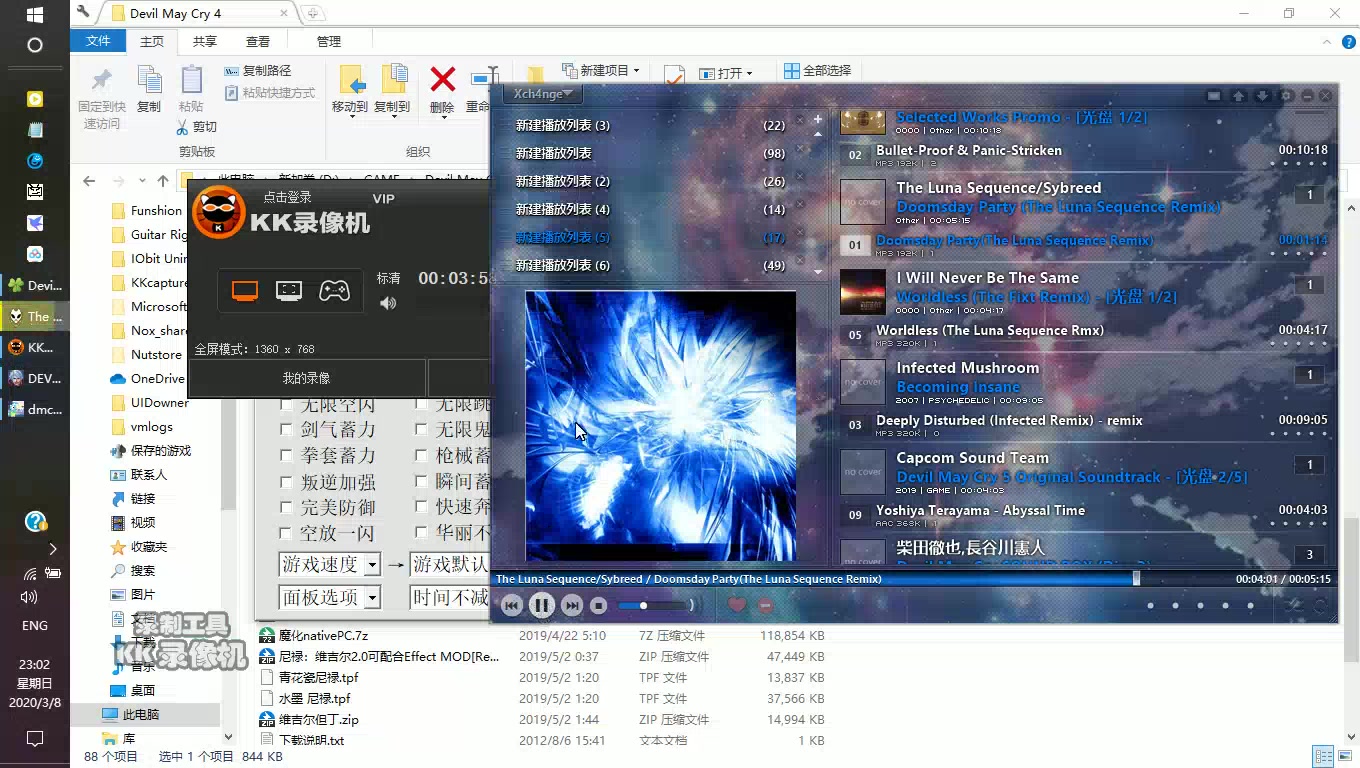Screen dimensions: 1360x768
Task: Switch to 查看 ribbon tab
Action: click(258, 41)
